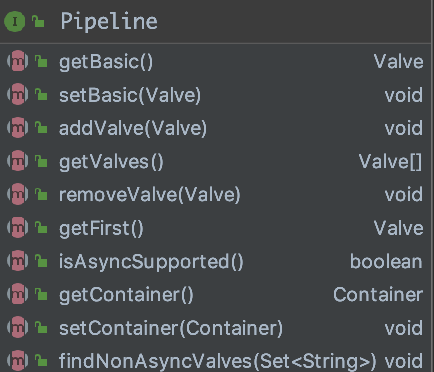Select the getBasic() method entry
Image resolution: width=434 pixels, height=372 pixels.
point(215,62)
